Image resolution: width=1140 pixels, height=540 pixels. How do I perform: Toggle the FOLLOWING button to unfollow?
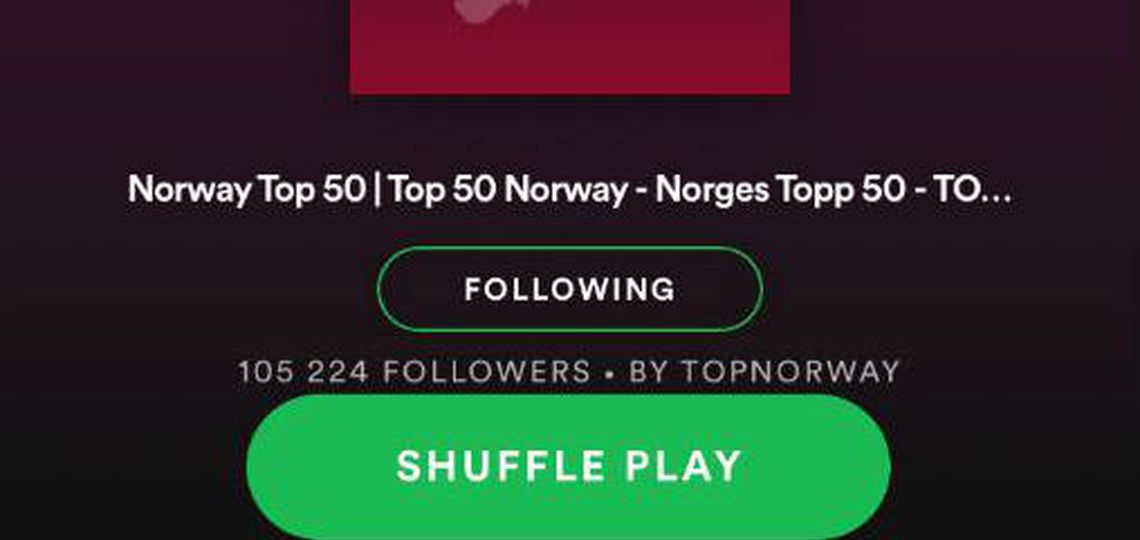[x=570, y=289]
